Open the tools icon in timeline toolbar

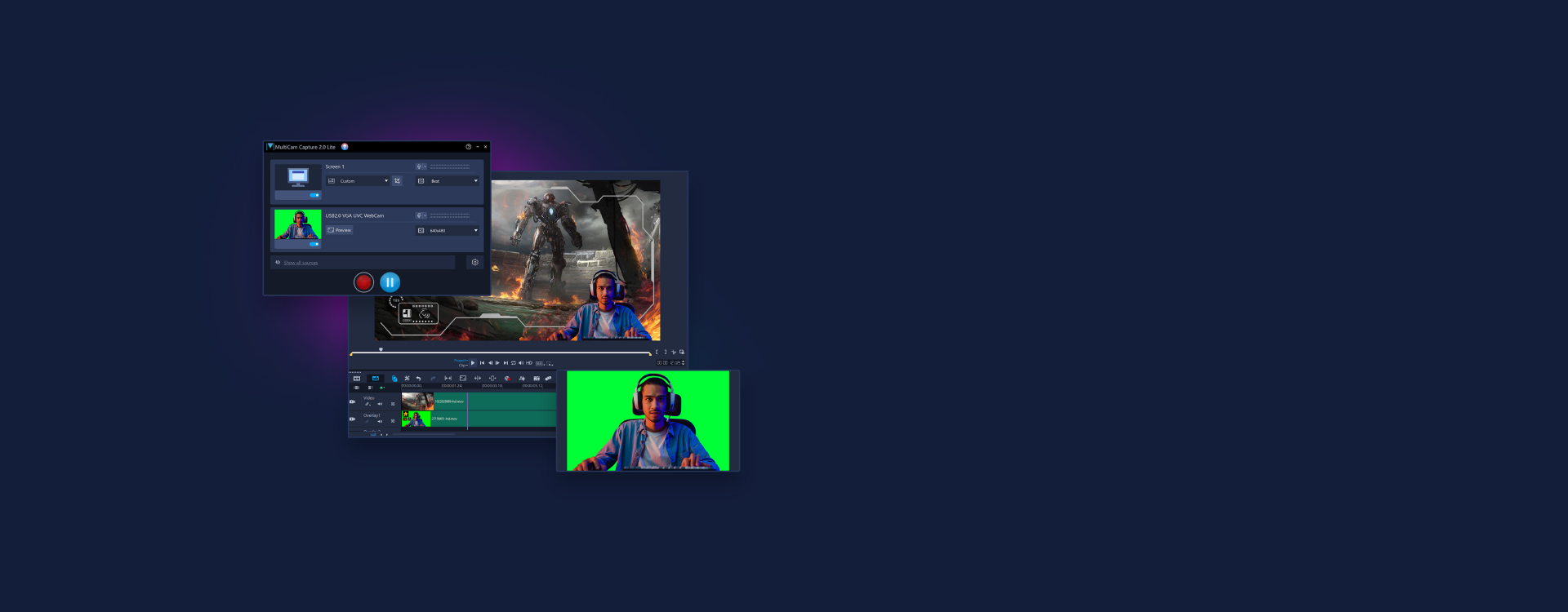tap(407, 379)
